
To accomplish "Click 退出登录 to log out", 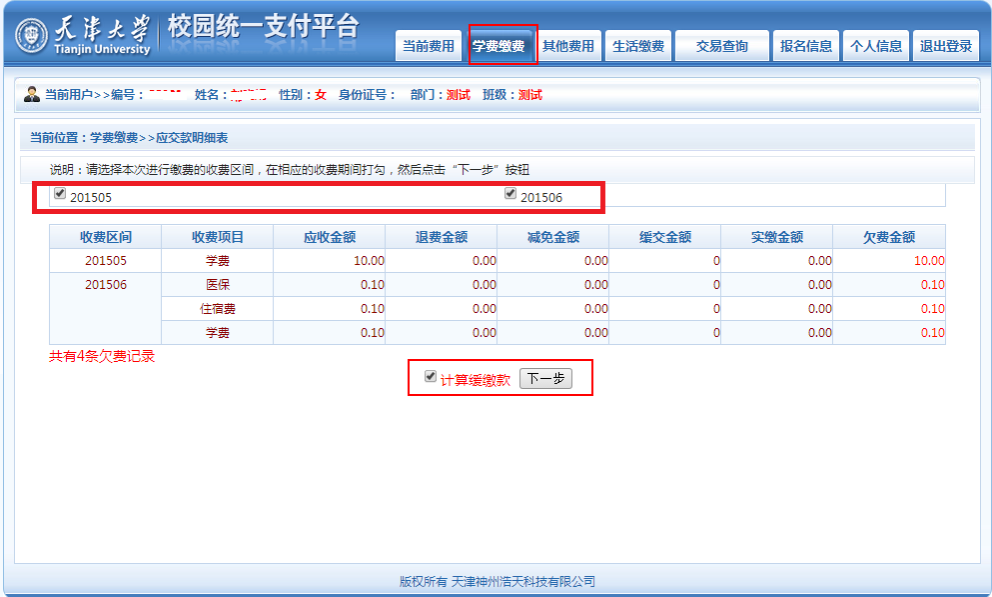I will tap(945, 46).
